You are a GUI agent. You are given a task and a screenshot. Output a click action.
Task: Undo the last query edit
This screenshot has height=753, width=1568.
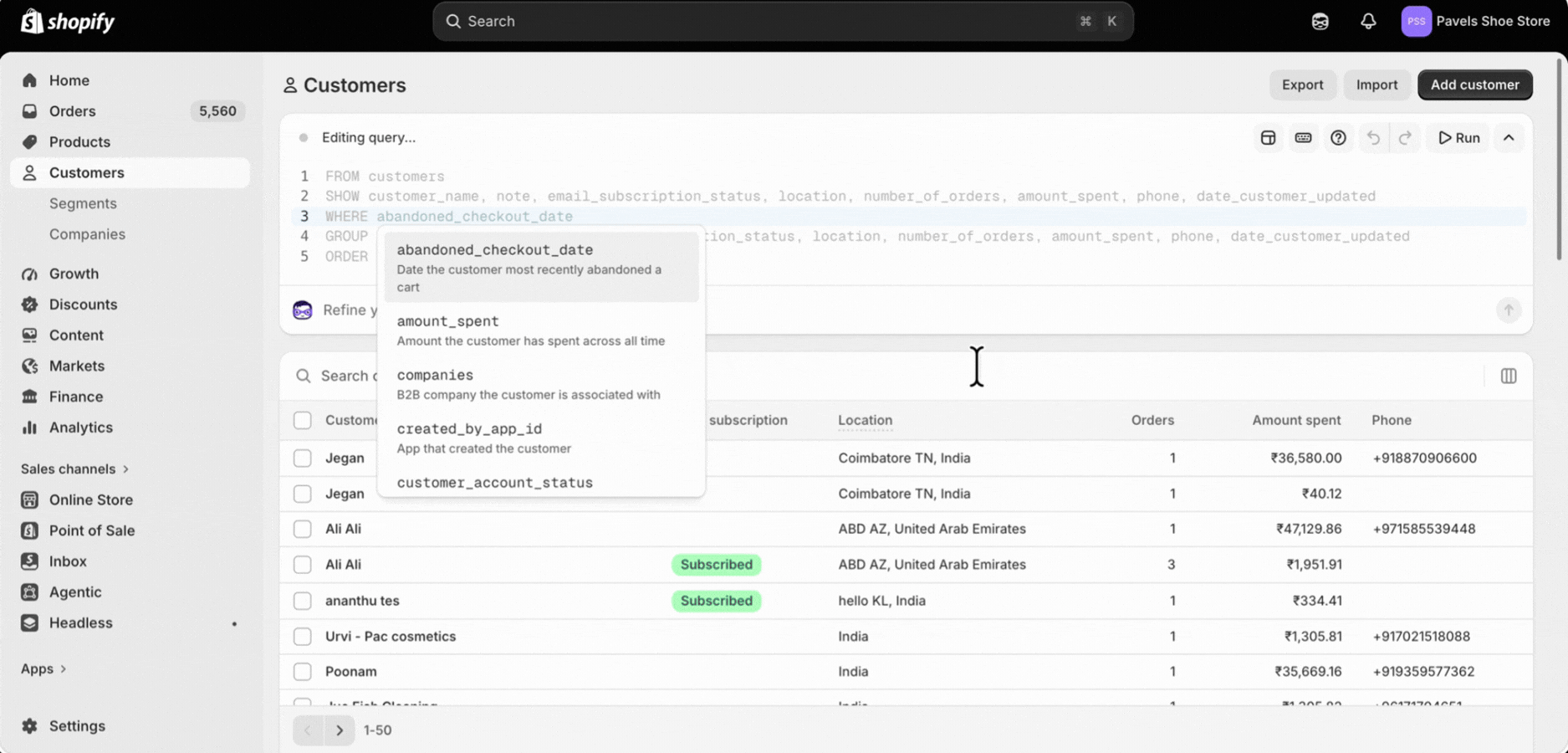coord(1373,138)
